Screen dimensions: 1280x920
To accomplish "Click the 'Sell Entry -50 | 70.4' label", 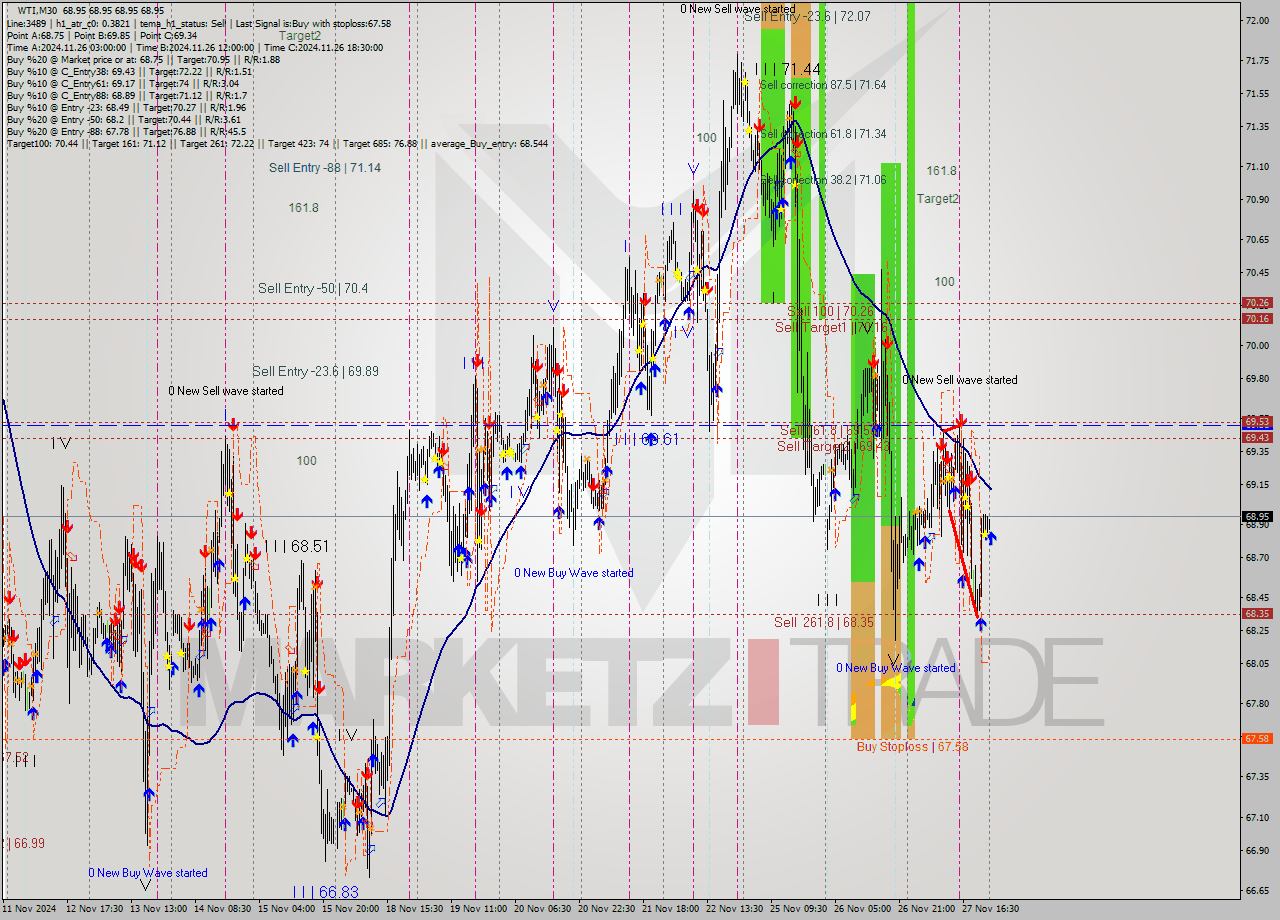I will pos(313,288).
